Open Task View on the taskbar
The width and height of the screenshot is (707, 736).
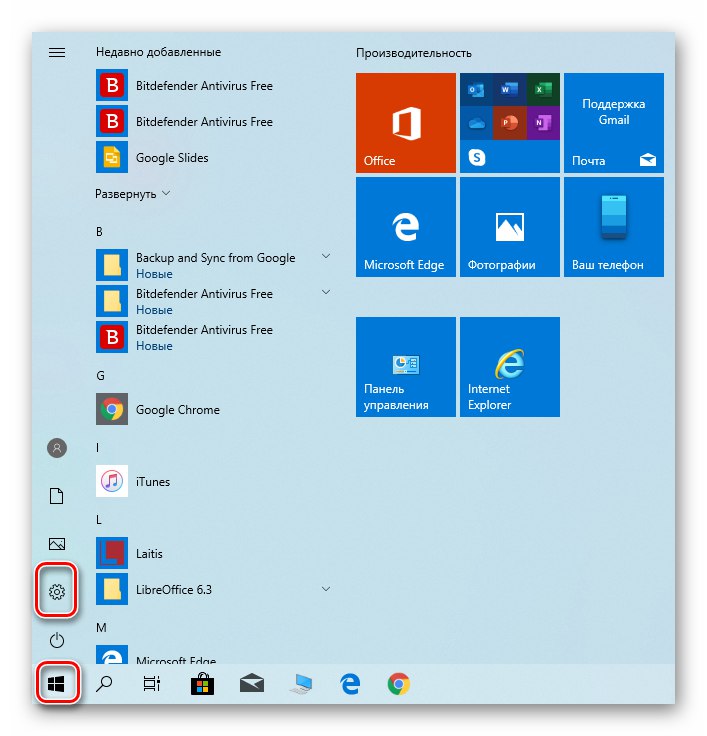[152, 684]
